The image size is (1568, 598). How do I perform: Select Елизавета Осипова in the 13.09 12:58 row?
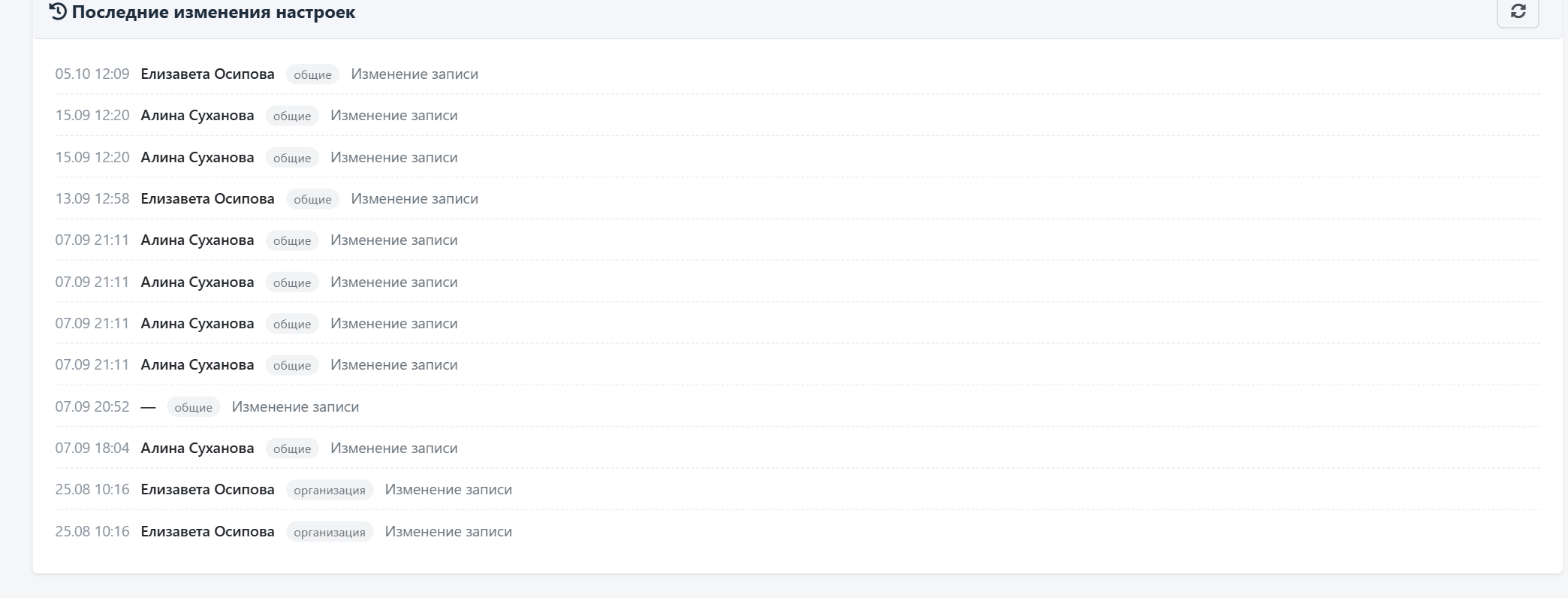click(x=208, y=199)
